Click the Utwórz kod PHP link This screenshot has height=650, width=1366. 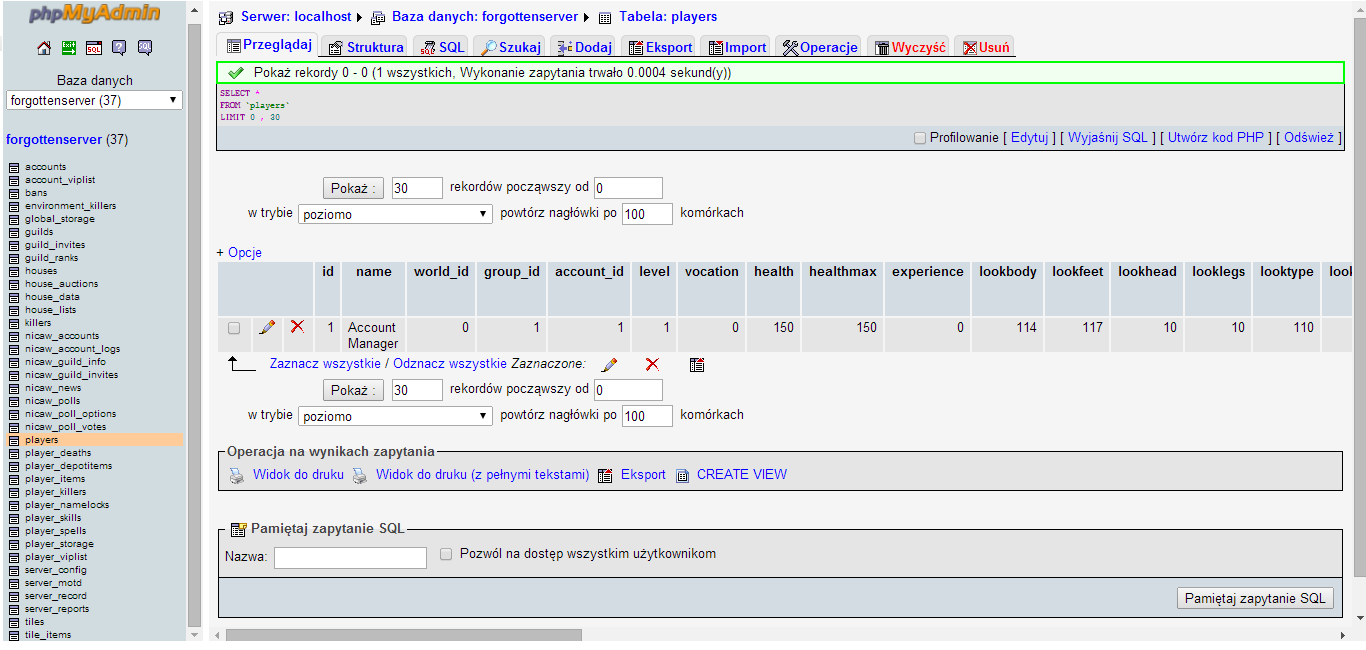pos(1216,138)
